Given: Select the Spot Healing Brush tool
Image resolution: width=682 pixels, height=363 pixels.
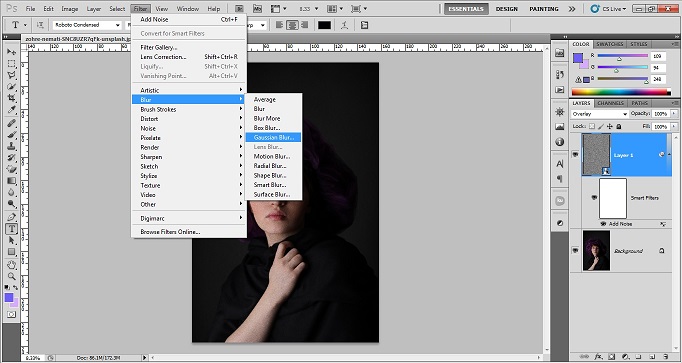Looking at the screenshot, I should coord(11,123).
